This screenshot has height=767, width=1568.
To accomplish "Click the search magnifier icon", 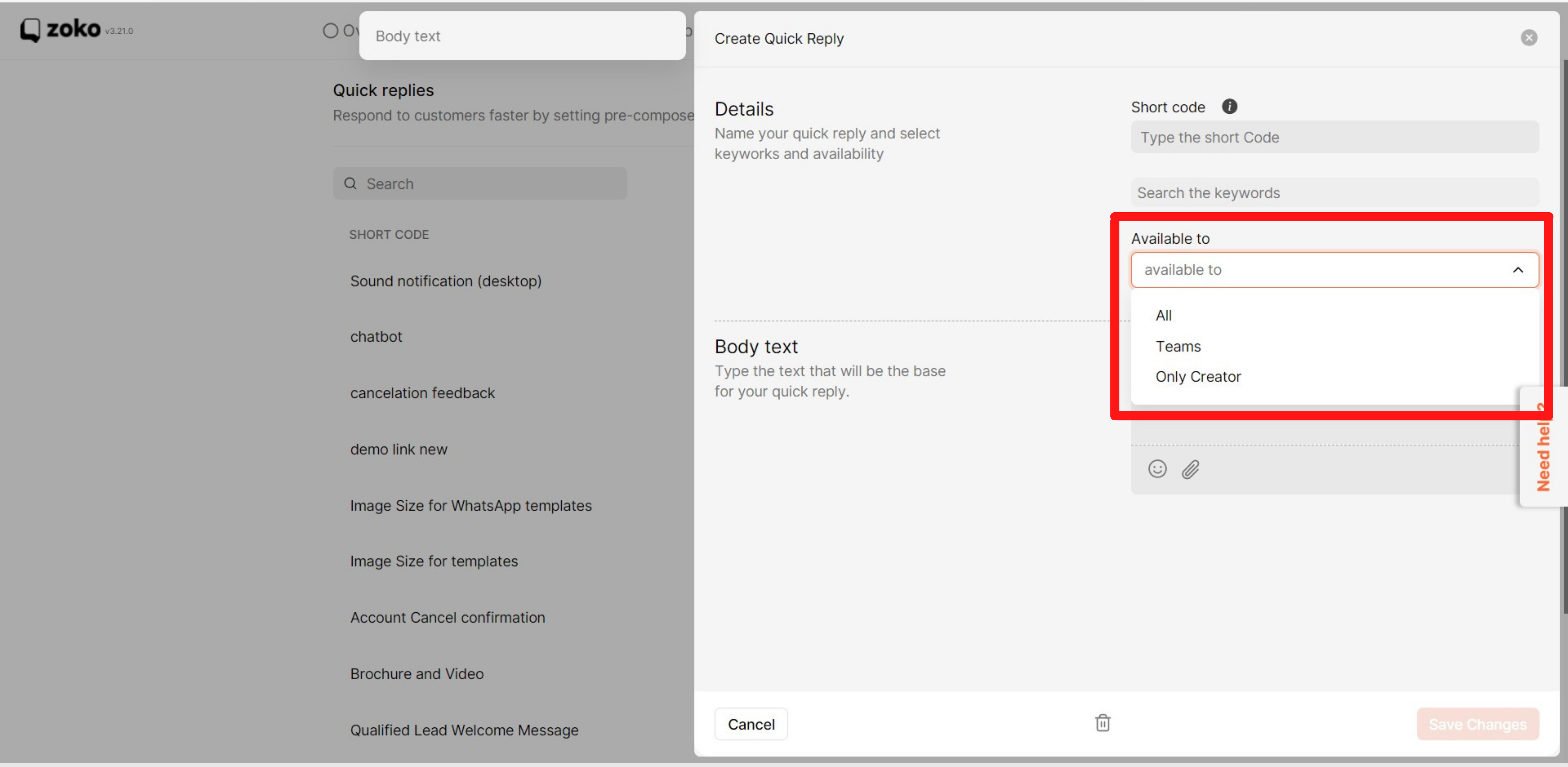I will (x=350, y=183).
